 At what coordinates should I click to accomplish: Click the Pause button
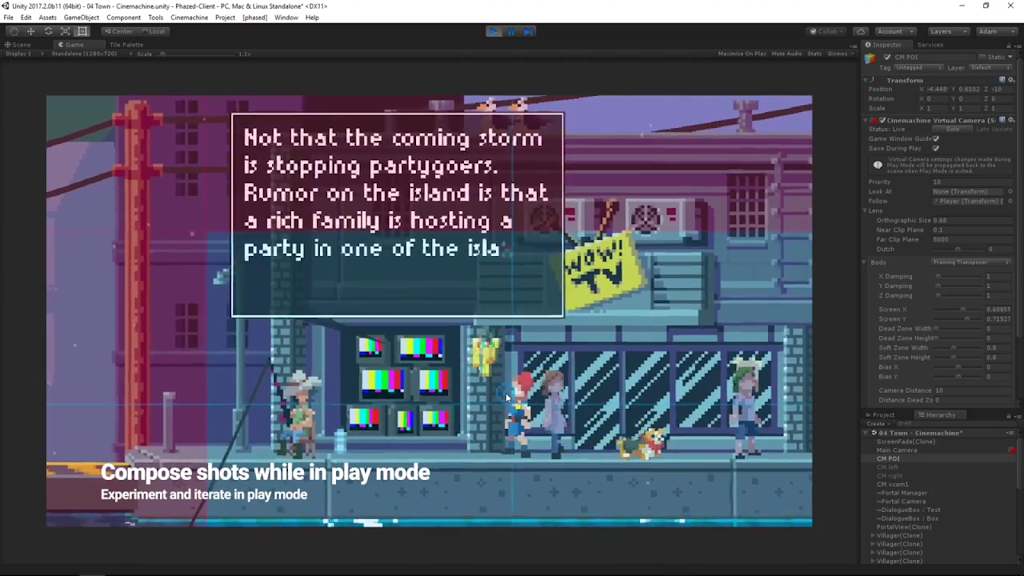tap(511, 31)
